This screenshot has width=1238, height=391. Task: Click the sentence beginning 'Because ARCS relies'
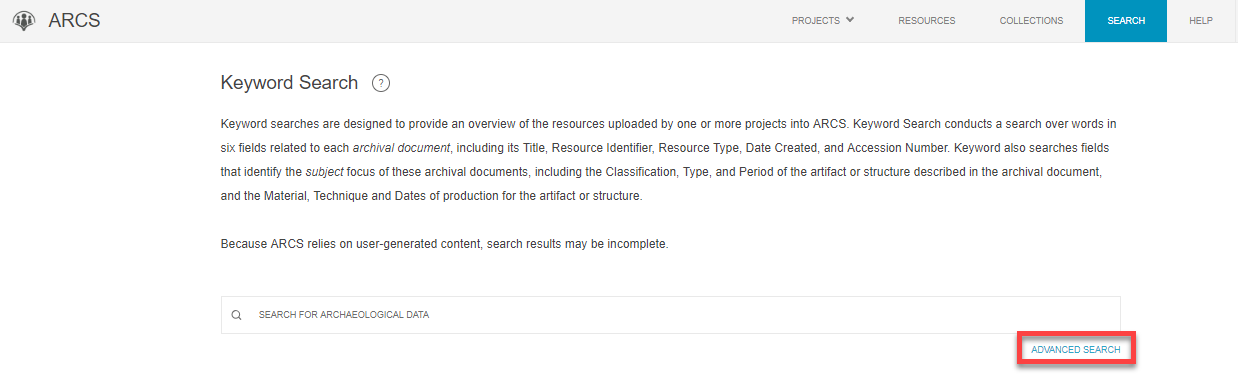click(x=444, y=245)
